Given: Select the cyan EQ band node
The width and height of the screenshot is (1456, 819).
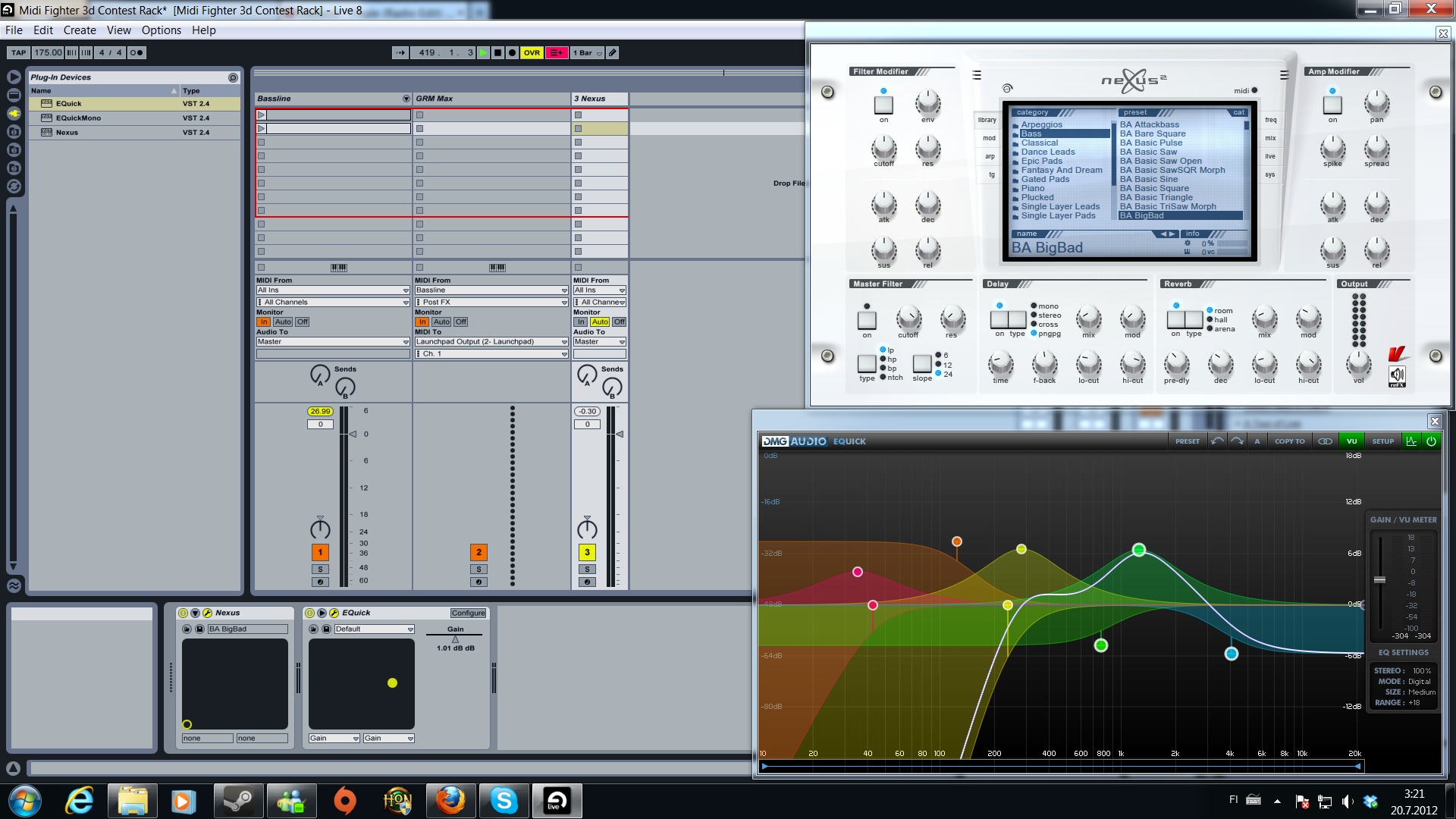Looking at the screenshot, I should [1232, 654].
